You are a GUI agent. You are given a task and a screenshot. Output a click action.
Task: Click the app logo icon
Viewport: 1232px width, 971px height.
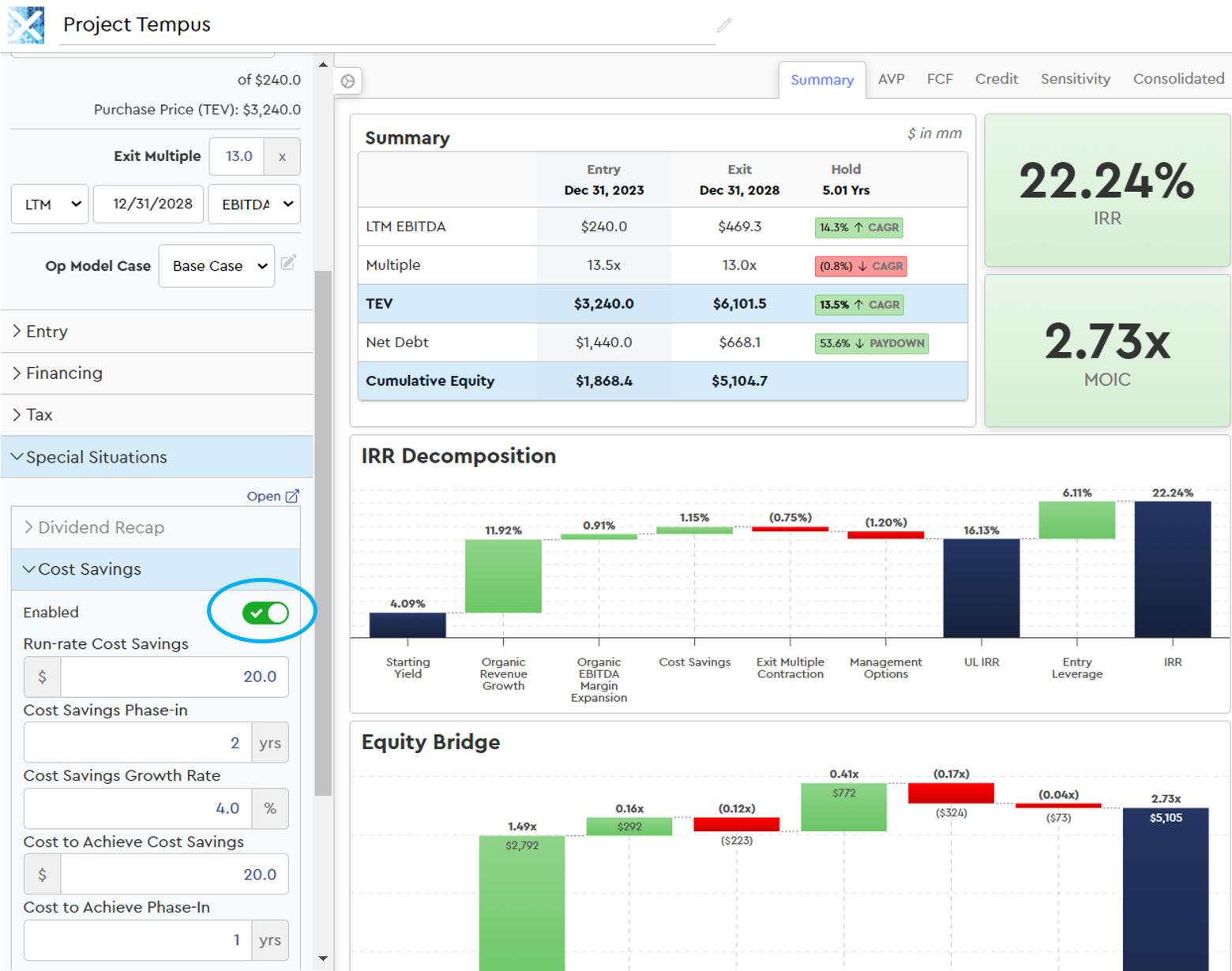(x=25, y=24)
